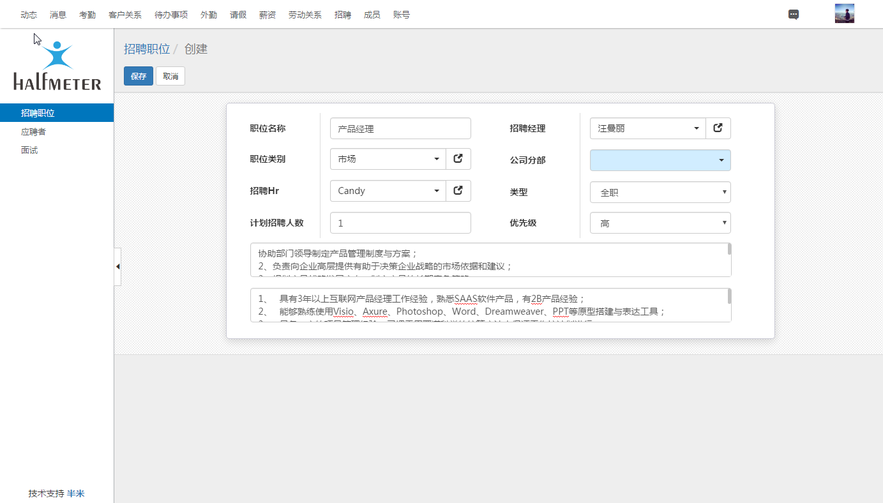Click the 取消 button
Image resolution: width=883 pixels, height=503 pixels.
click(171, 76)
